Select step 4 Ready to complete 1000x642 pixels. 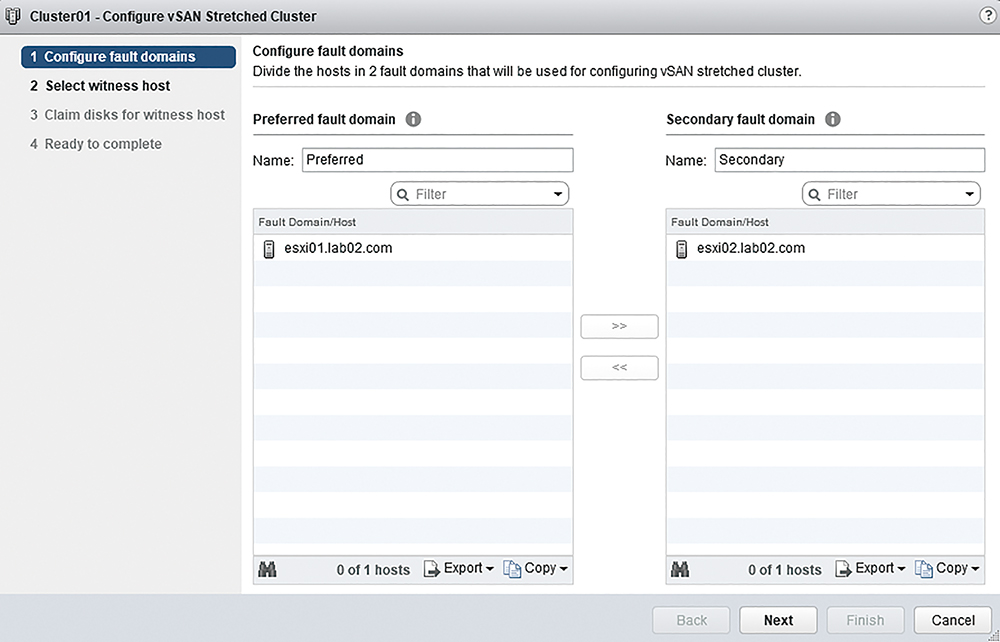tap(96, 144)
